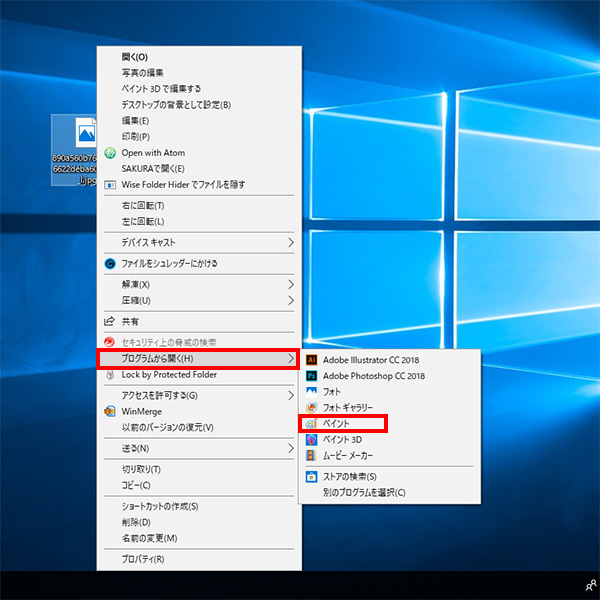Click the フォト ギャラリー icon
Viewport: 600px width, 600px height.
click(x=311, y=408)
